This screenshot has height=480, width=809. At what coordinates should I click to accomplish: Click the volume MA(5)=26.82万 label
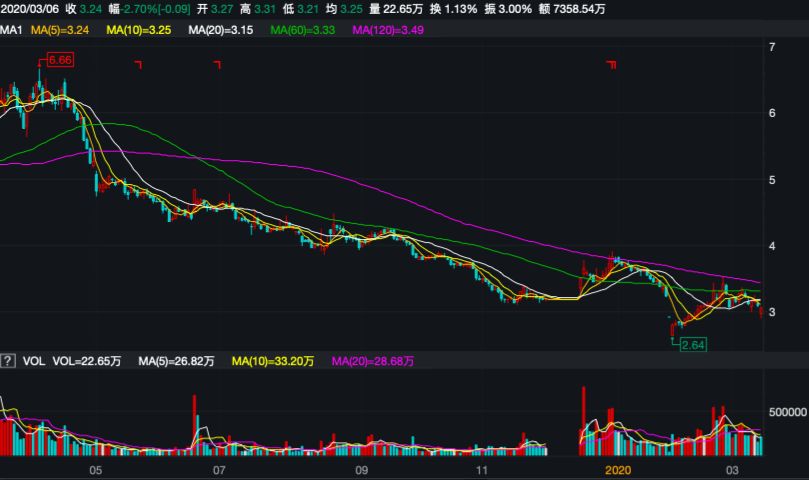point(175,360)
